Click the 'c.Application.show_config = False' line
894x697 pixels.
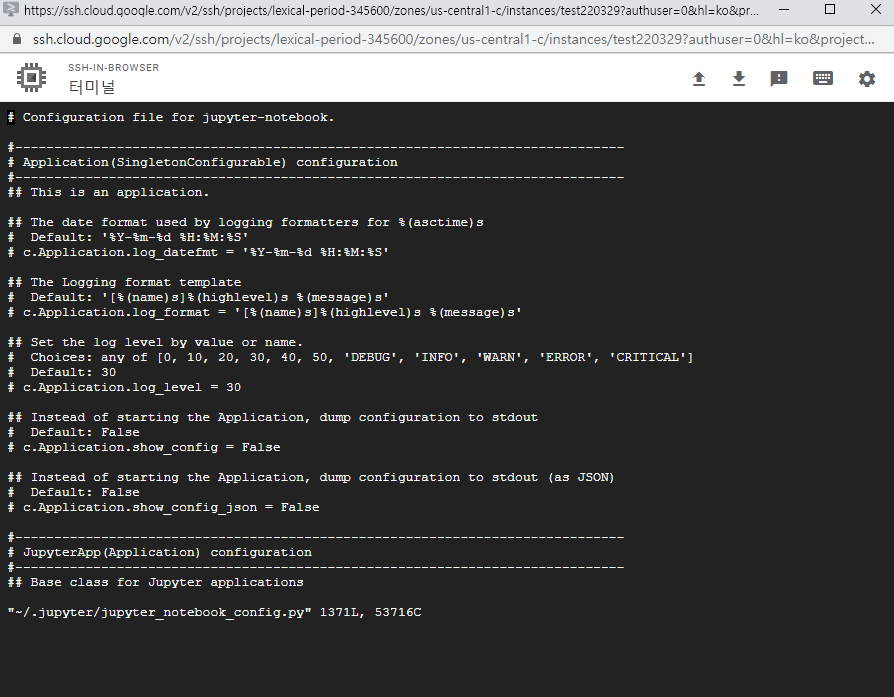point(144,447)
